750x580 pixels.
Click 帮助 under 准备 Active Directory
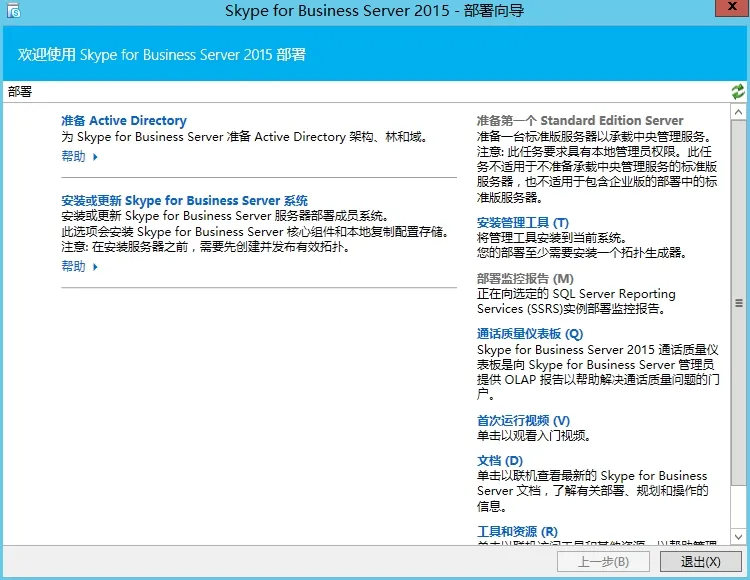pos(73,156)
